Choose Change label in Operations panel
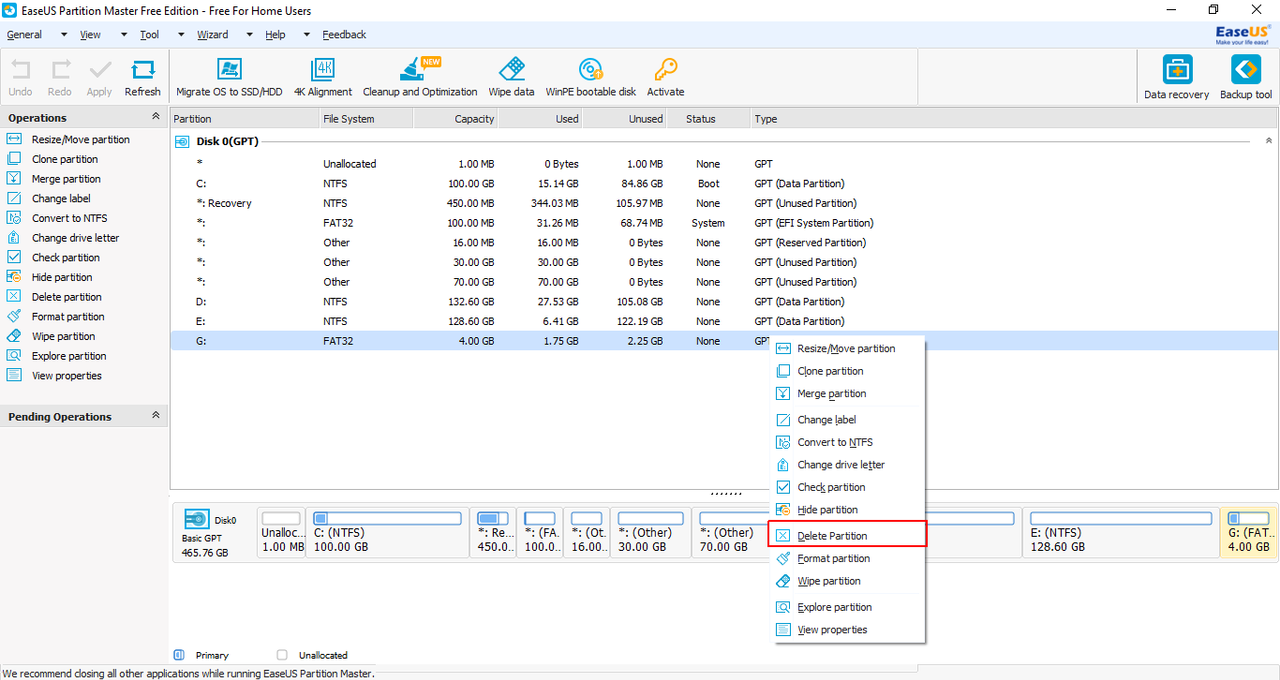Screen dimensions: 1280x680 click(x=48, y=199)
